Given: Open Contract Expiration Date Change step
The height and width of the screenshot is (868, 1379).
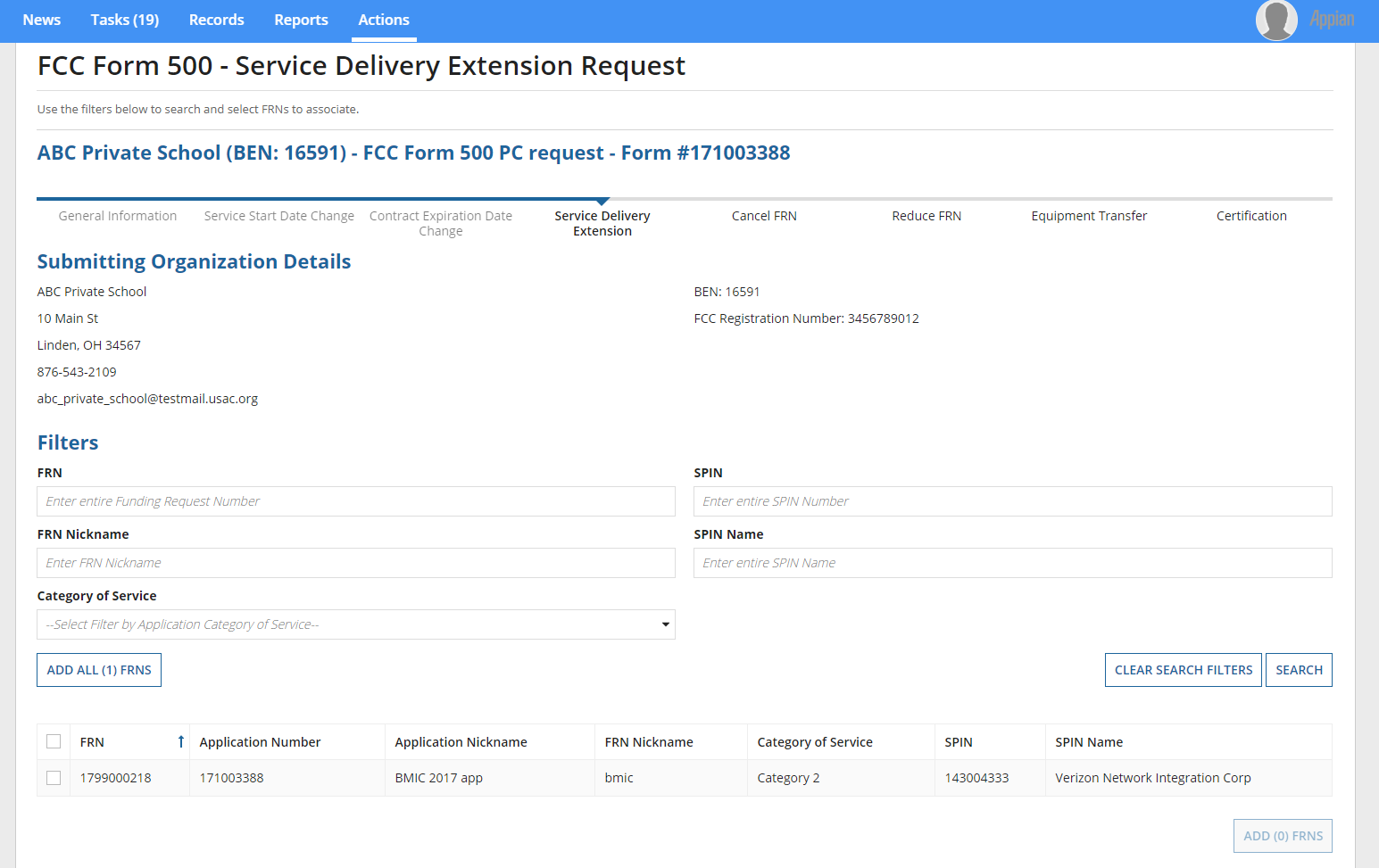Looking at the screenshot, I should point(441,223).
